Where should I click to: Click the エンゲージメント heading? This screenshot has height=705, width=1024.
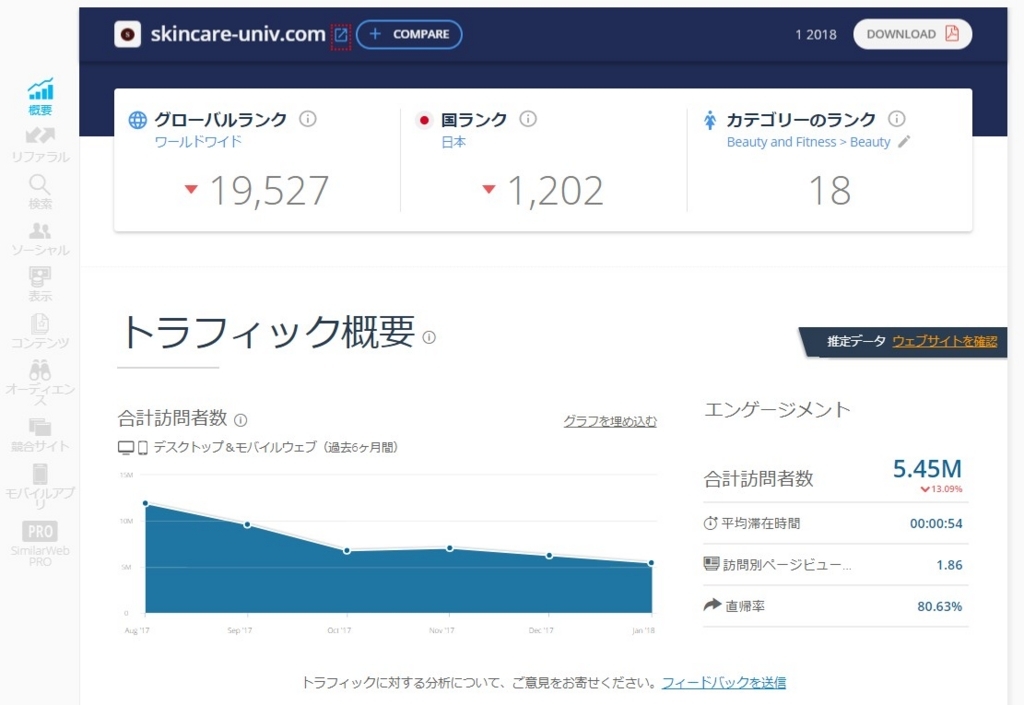tap(777, 410)
